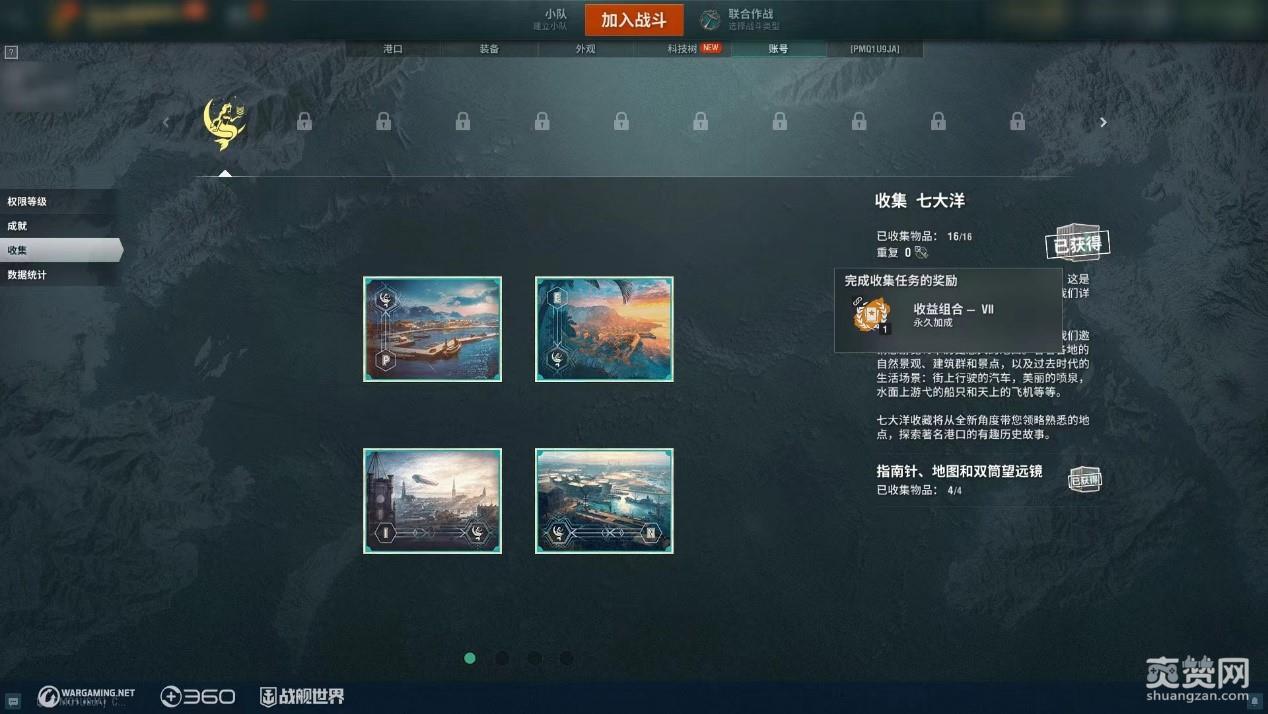
Task: Click the notification bell icon
Action: 1255,701
